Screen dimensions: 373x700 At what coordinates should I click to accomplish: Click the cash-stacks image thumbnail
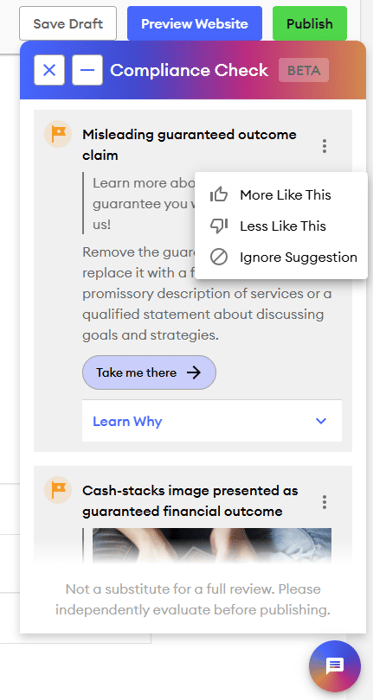click(212, 545)
